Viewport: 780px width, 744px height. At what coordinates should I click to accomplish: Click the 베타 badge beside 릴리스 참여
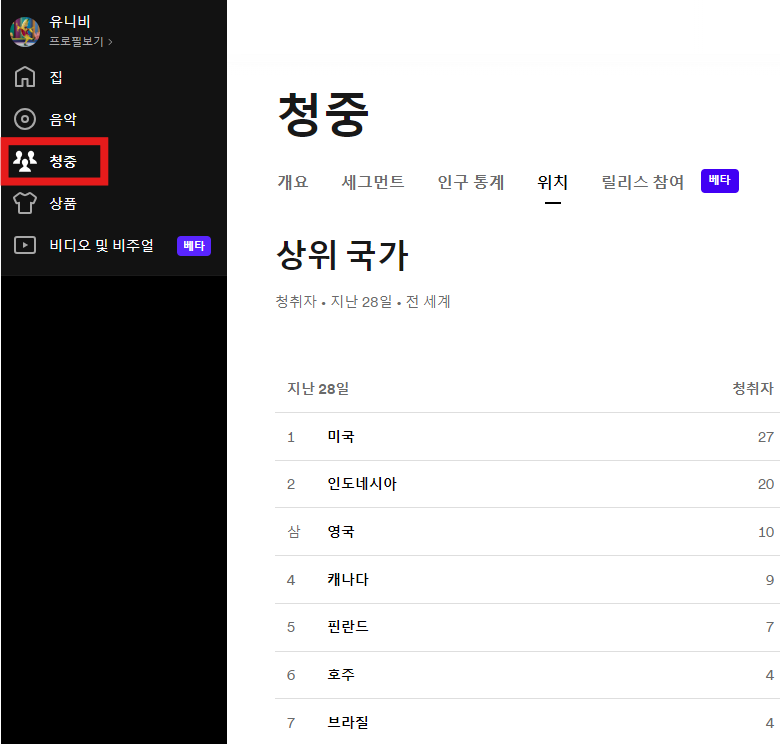[x=720, y=181]
